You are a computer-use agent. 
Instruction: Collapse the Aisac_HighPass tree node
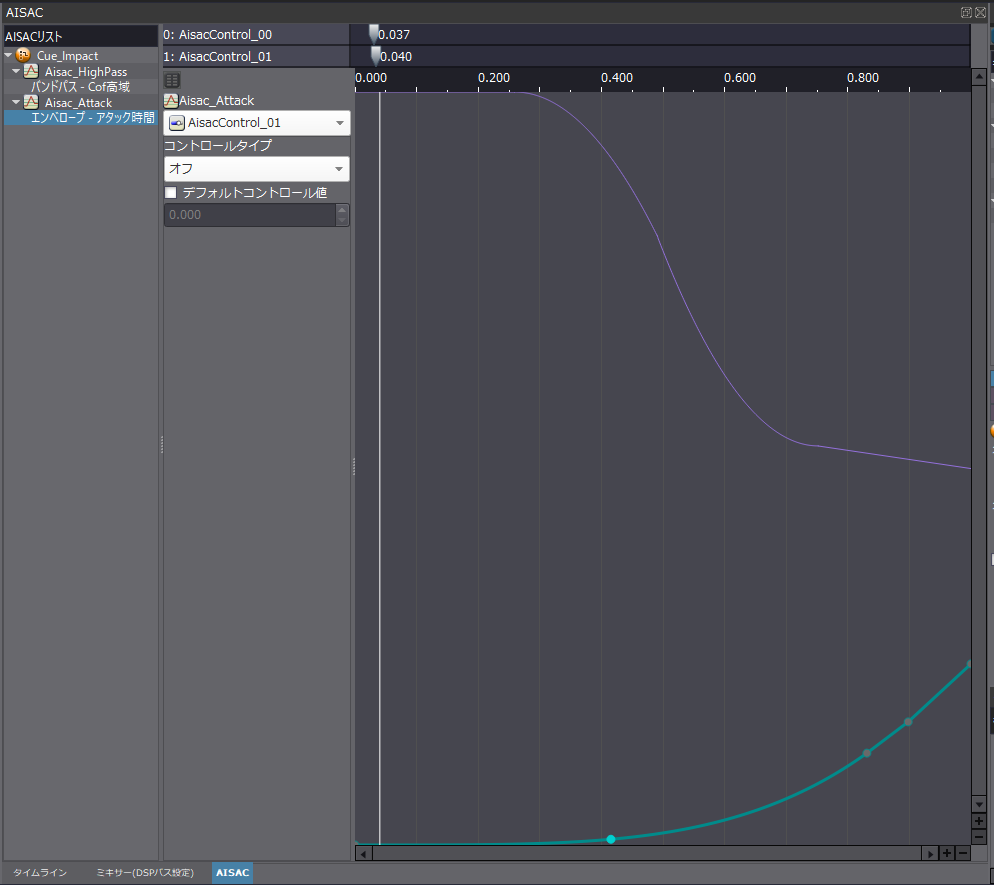click(16, 71)
